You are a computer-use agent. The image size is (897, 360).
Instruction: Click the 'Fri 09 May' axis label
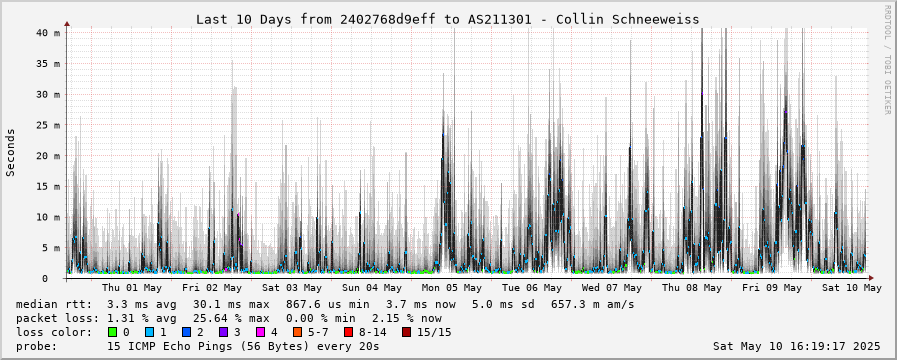pyautogui.click(x=772, y=288)
